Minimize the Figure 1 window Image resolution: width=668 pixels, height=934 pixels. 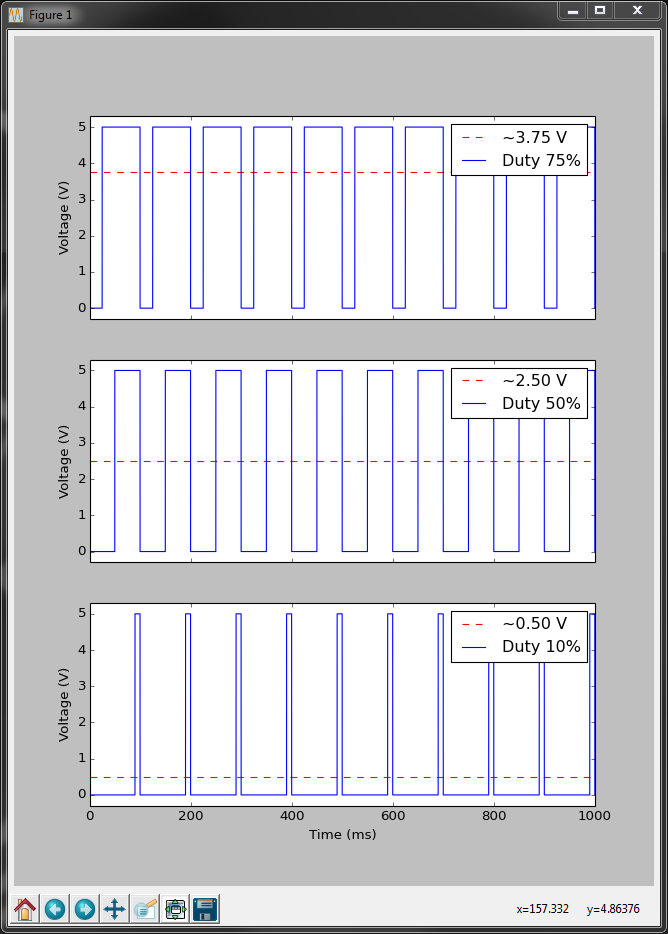click(x=573, y=11)
